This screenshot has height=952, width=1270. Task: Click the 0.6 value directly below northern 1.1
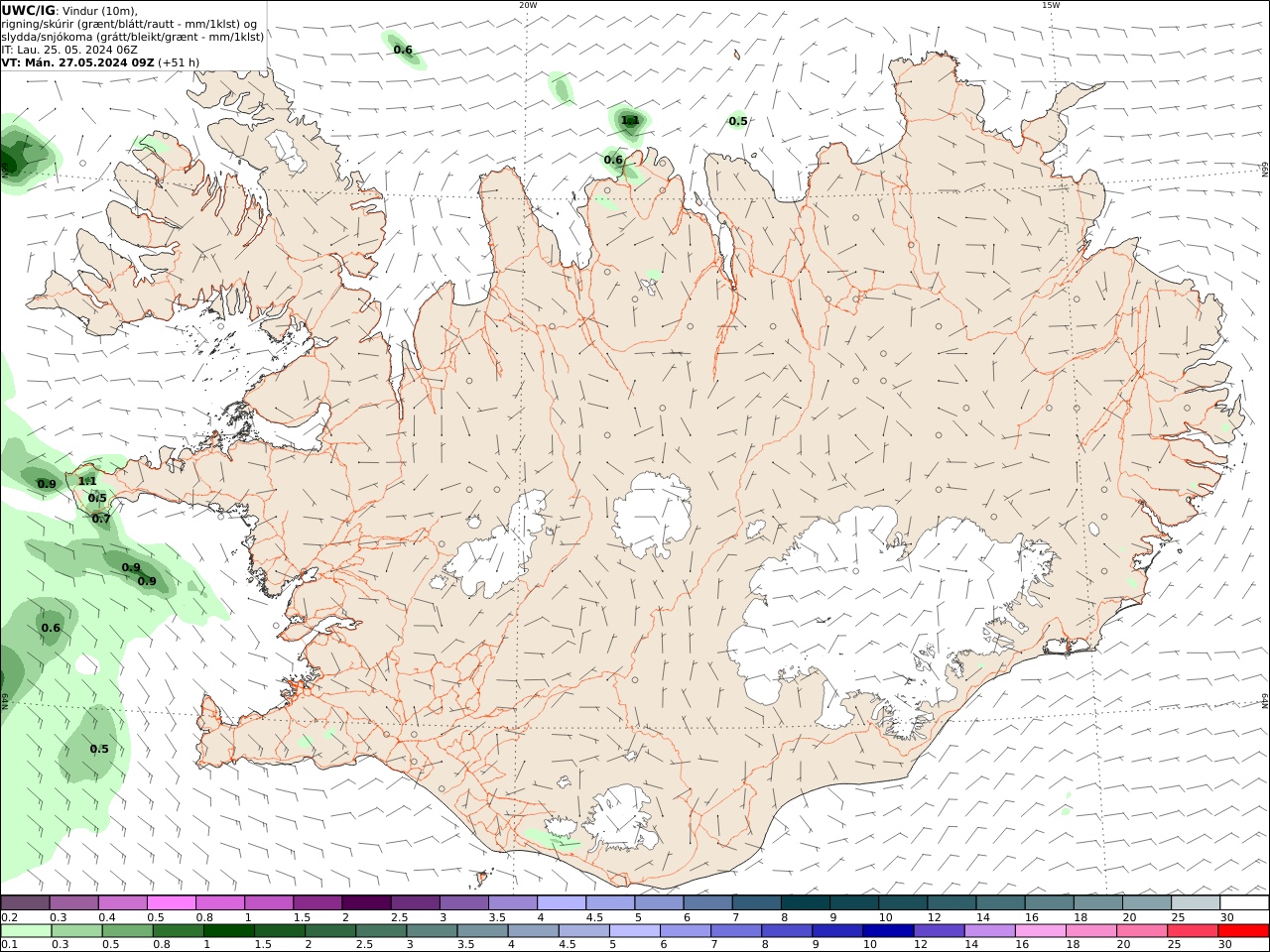[613, 160]
